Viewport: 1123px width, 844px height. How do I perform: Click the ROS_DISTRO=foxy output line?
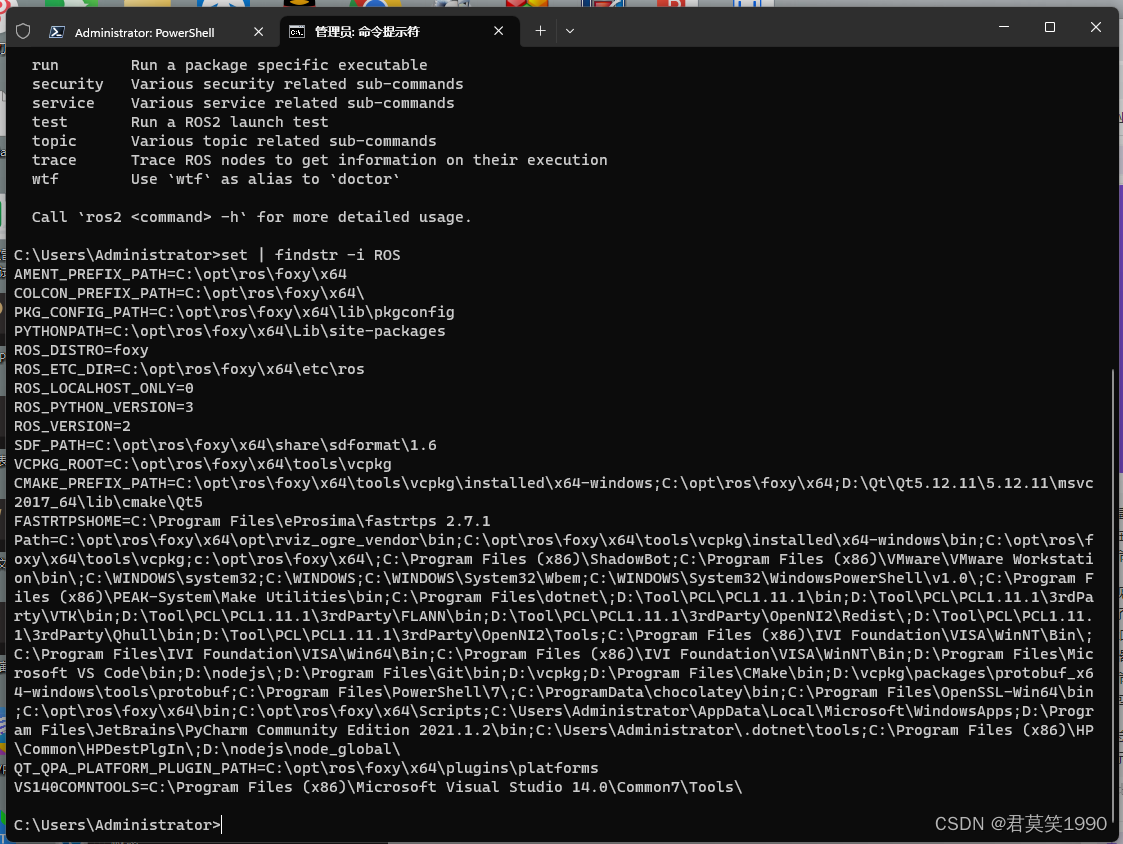pyautogui.click(x=78, y=350)
